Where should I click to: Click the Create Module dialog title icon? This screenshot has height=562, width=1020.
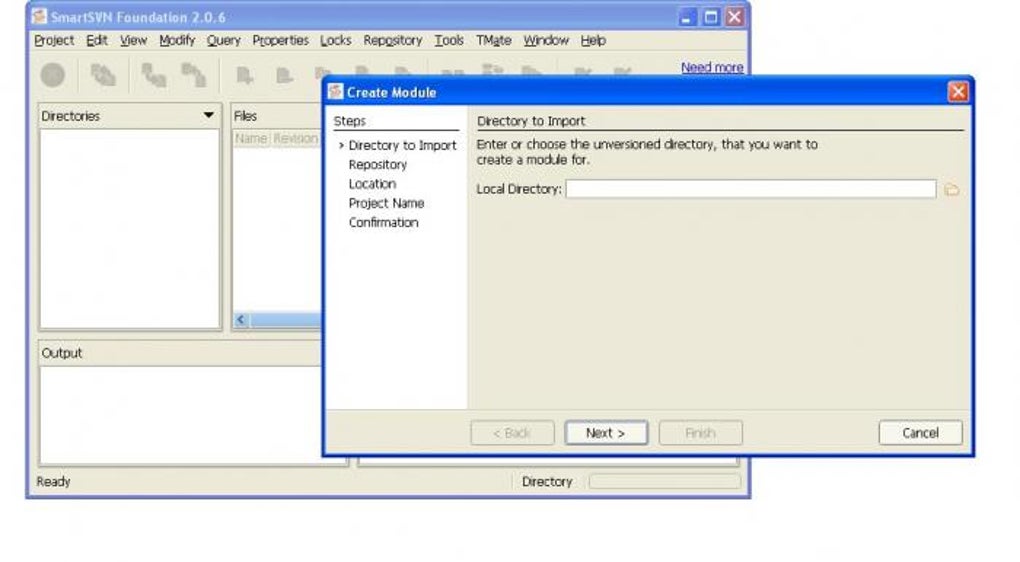click(x=335, y=92)
